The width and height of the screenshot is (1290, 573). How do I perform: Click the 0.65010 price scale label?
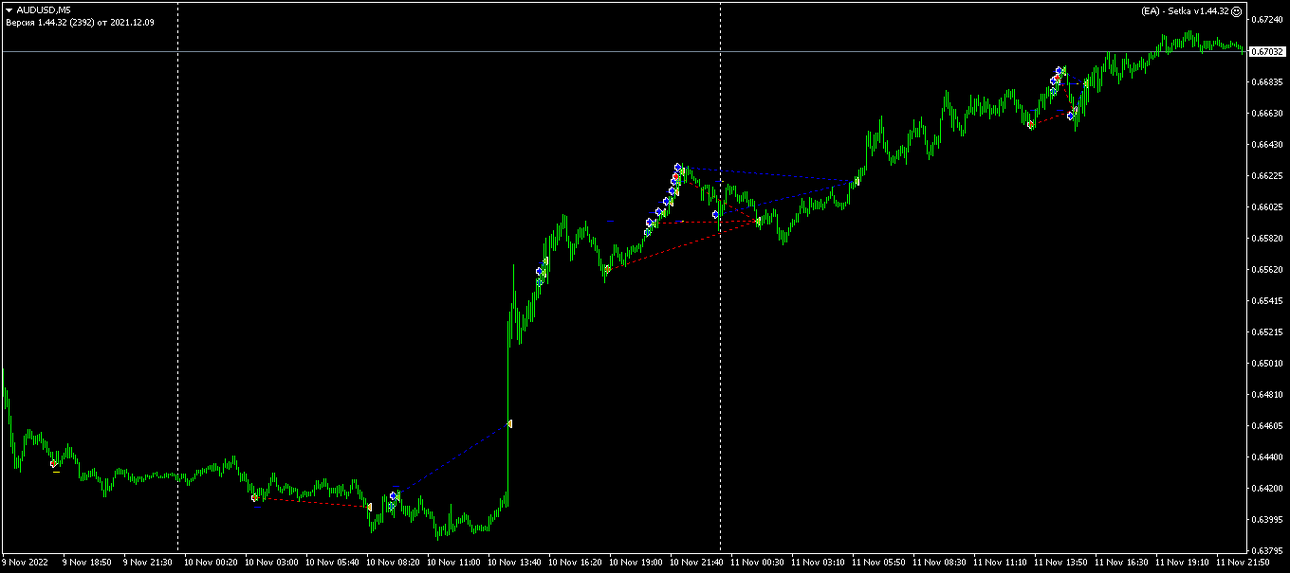pos(1267,363)
